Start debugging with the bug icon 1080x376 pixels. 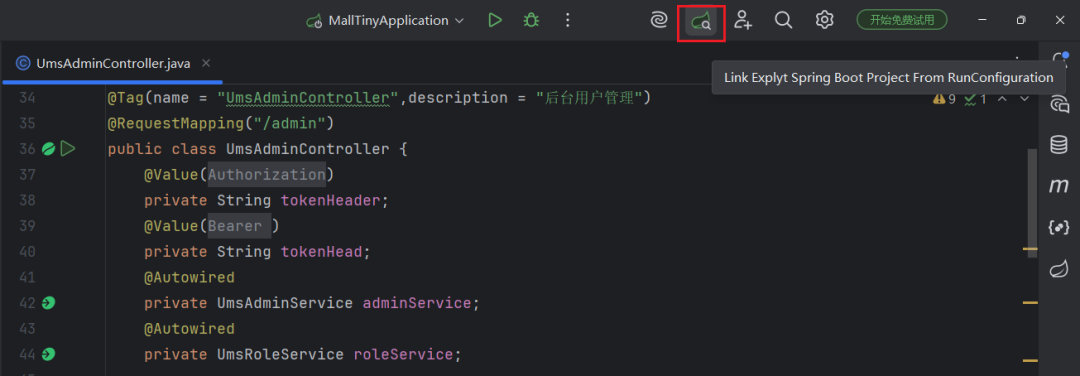[530, 21]
